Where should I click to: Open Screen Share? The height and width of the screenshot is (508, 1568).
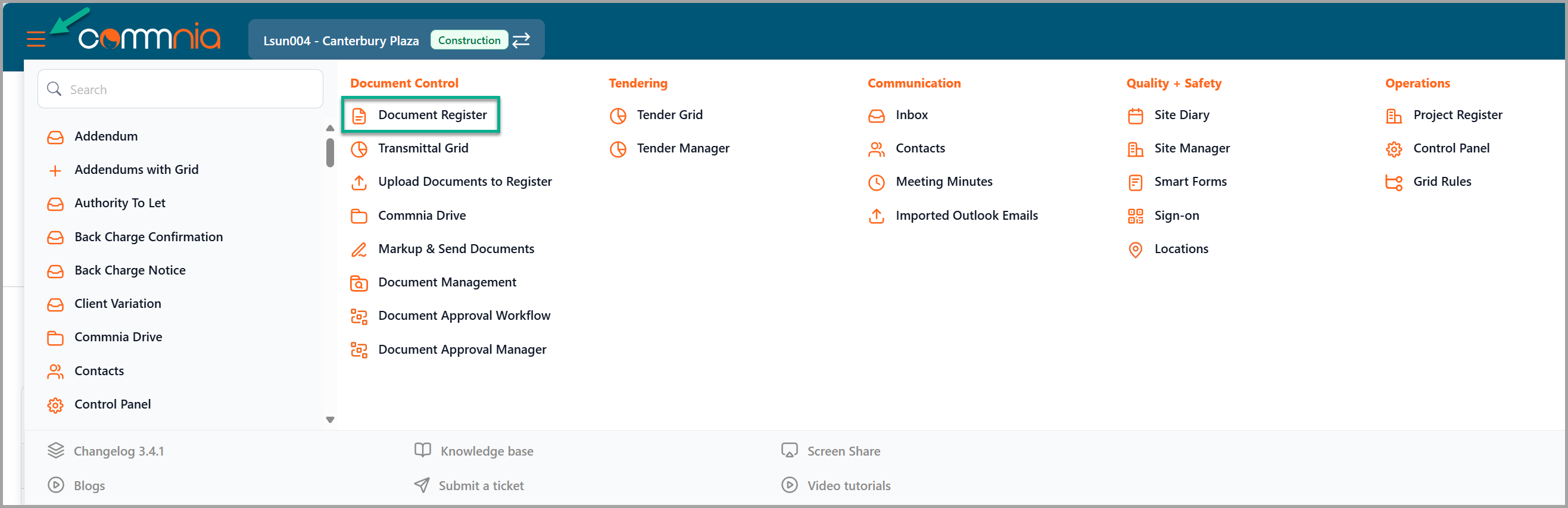[844, 451]
